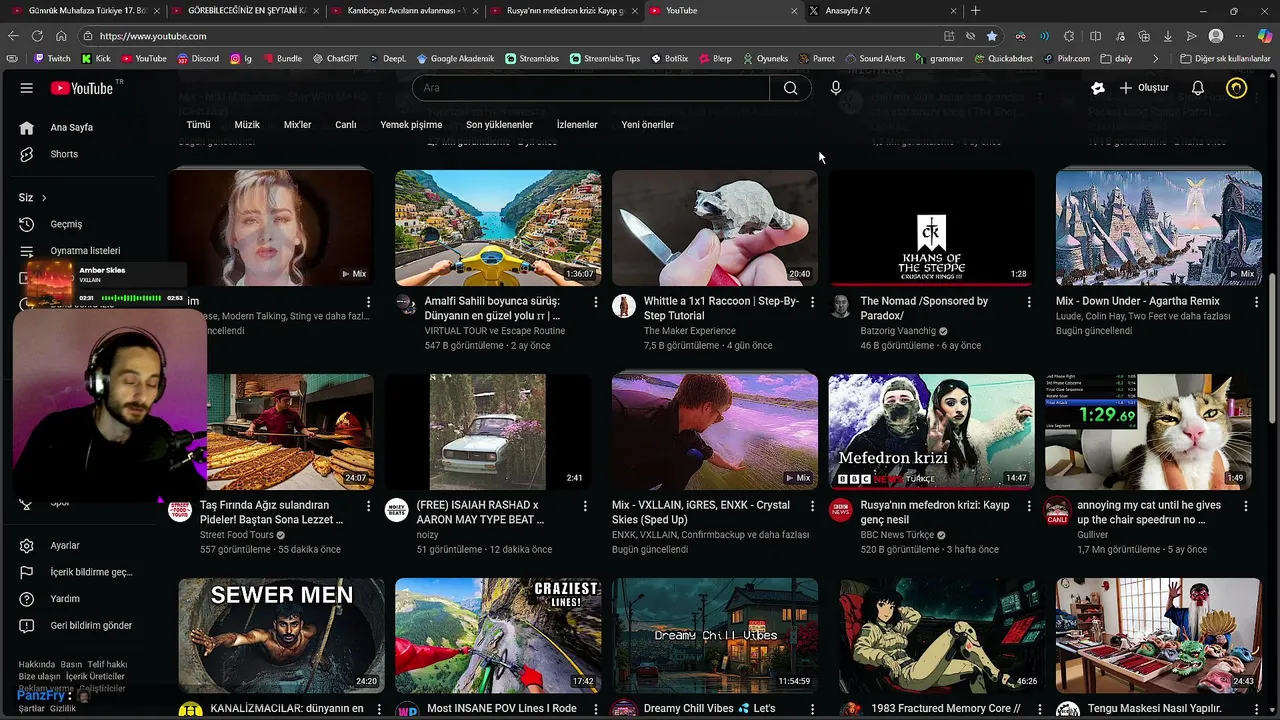Open The Maker Experience channel avatar

(x=624, y=306)
